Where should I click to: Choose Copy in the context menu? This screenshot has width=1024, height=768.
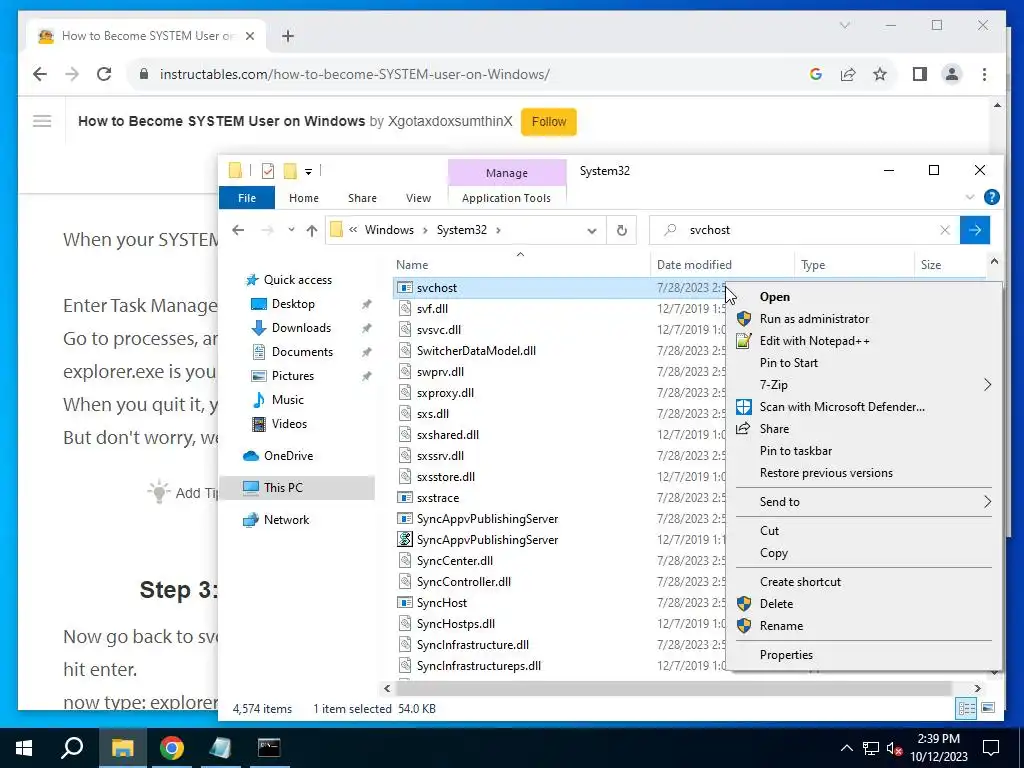[x=774, y=553]
